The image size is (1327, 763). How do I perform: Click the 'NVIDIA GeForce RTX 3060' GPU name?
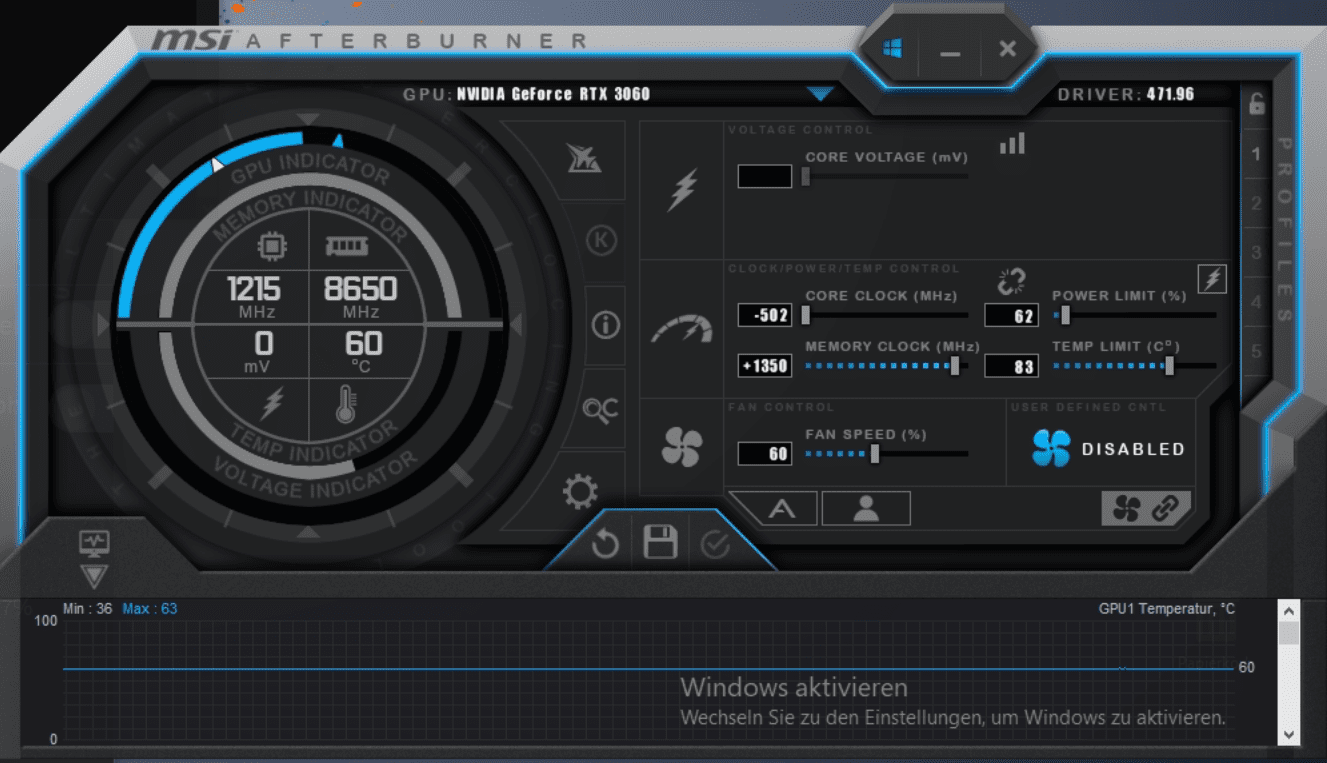[x=553, y=94]
